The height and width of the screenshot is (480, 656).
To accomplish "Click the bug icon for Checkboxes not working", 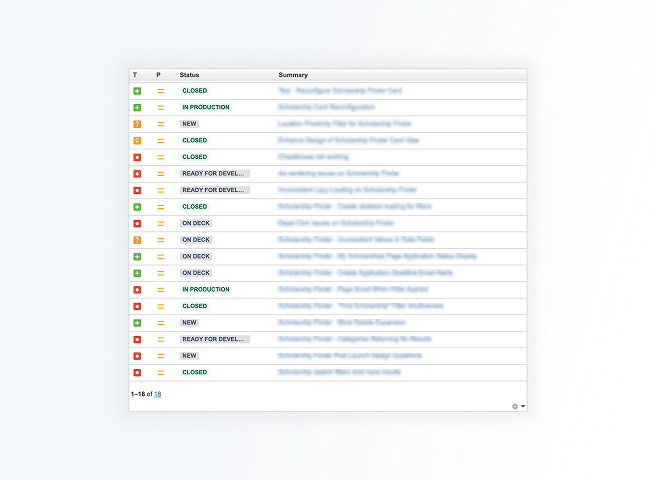I will pyautogui.click(x=137, y=157).
